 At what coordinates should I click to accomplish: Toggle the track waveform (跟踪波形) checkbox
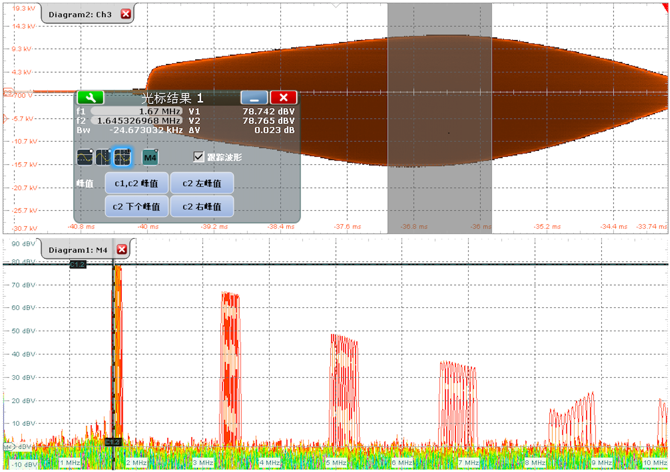point(198,157)
